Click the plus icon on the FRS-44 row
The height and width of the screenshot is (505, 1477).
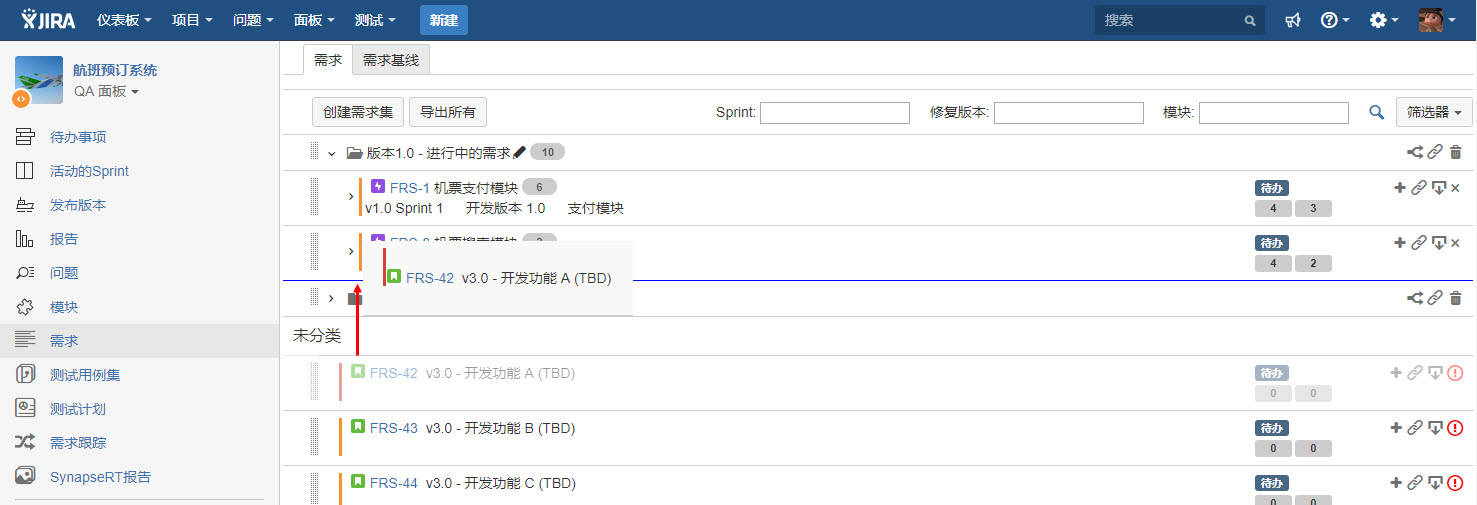[1397, 483]
